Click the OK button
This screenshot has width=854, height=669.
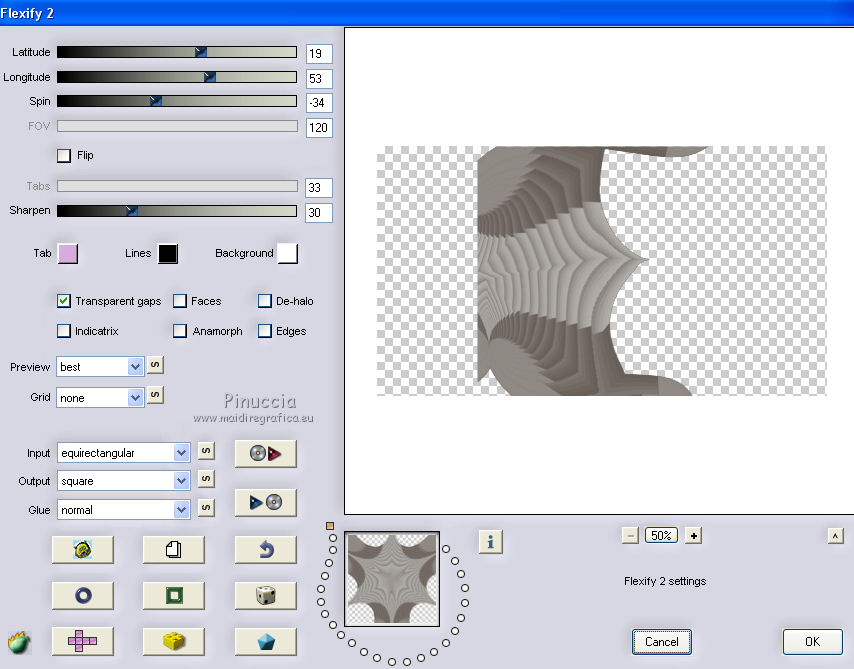click(x=812, y=642)
